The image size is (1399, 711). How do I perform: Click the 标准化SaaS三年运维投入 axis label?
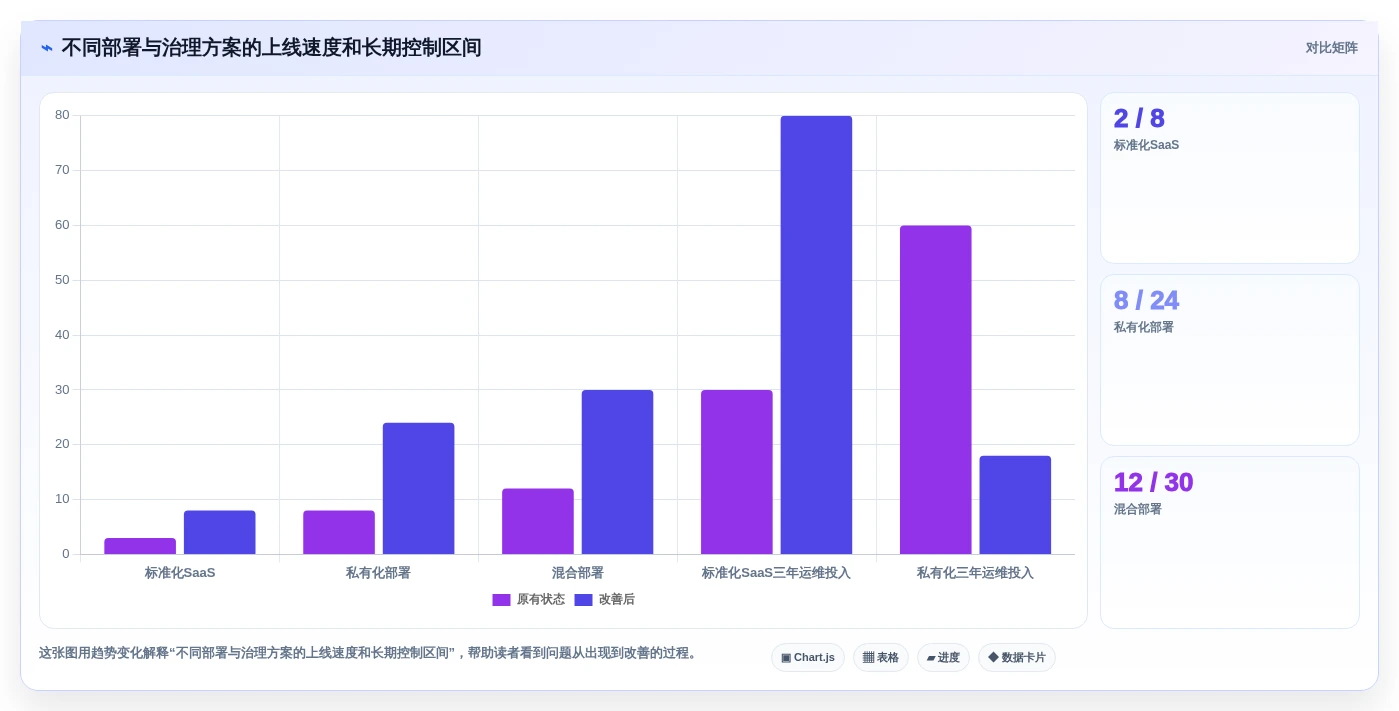point(776,573)
